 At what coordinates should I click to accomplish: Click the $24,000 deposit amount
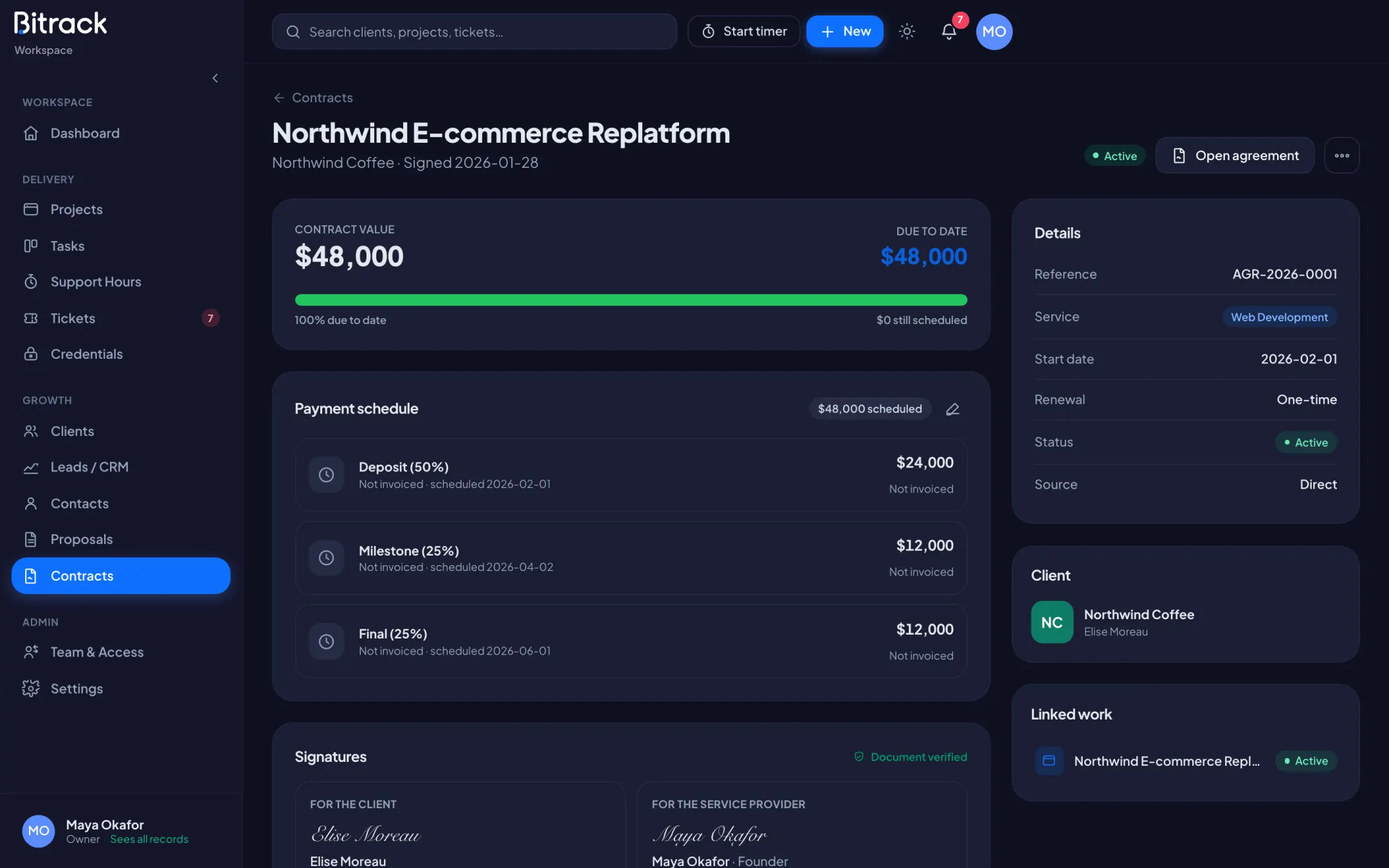click(x=925, y=463)
